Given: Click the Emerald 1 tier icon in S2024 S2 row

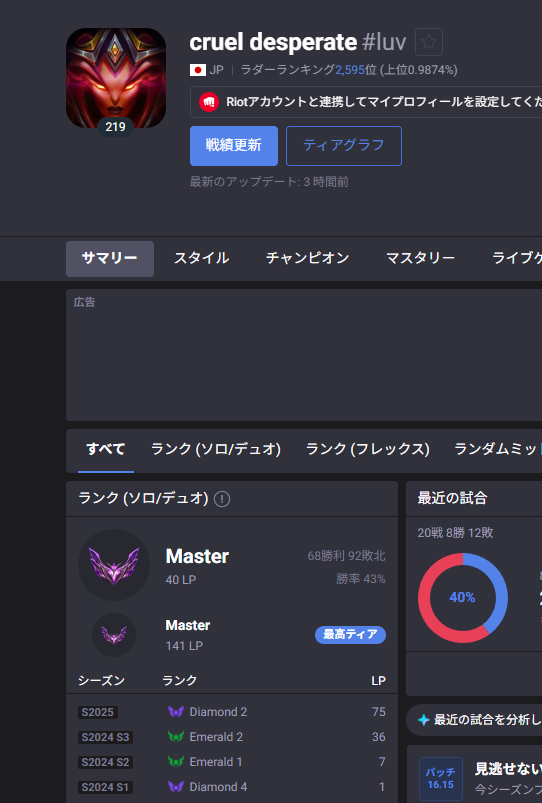Looking at the screenshot, I should tap(176, 762).
